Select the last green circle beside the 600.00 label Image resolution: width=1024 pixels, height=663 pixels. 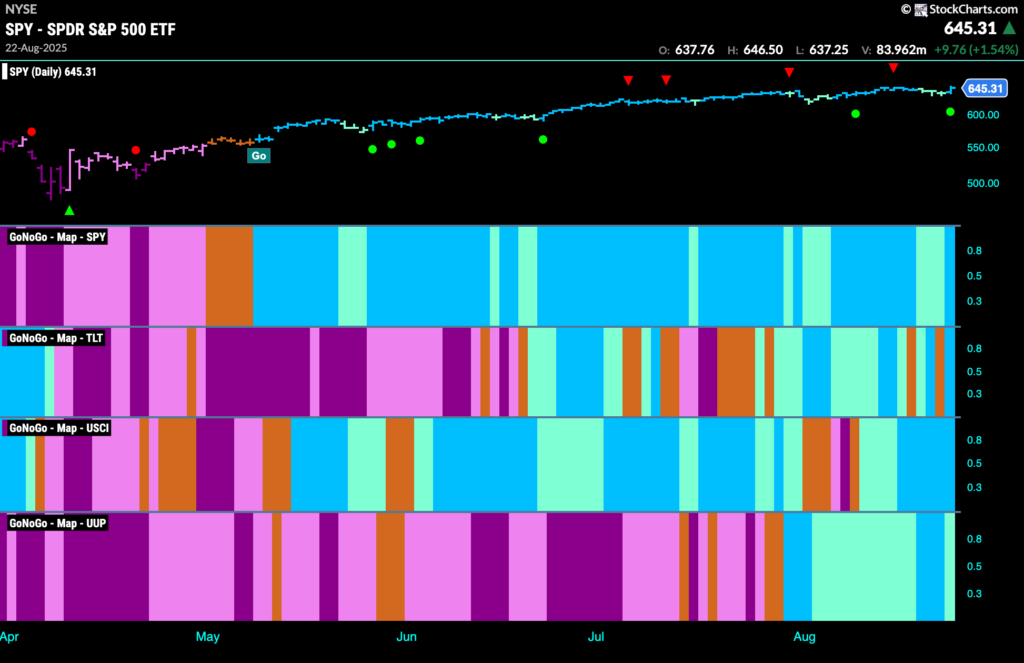point(950,112)
